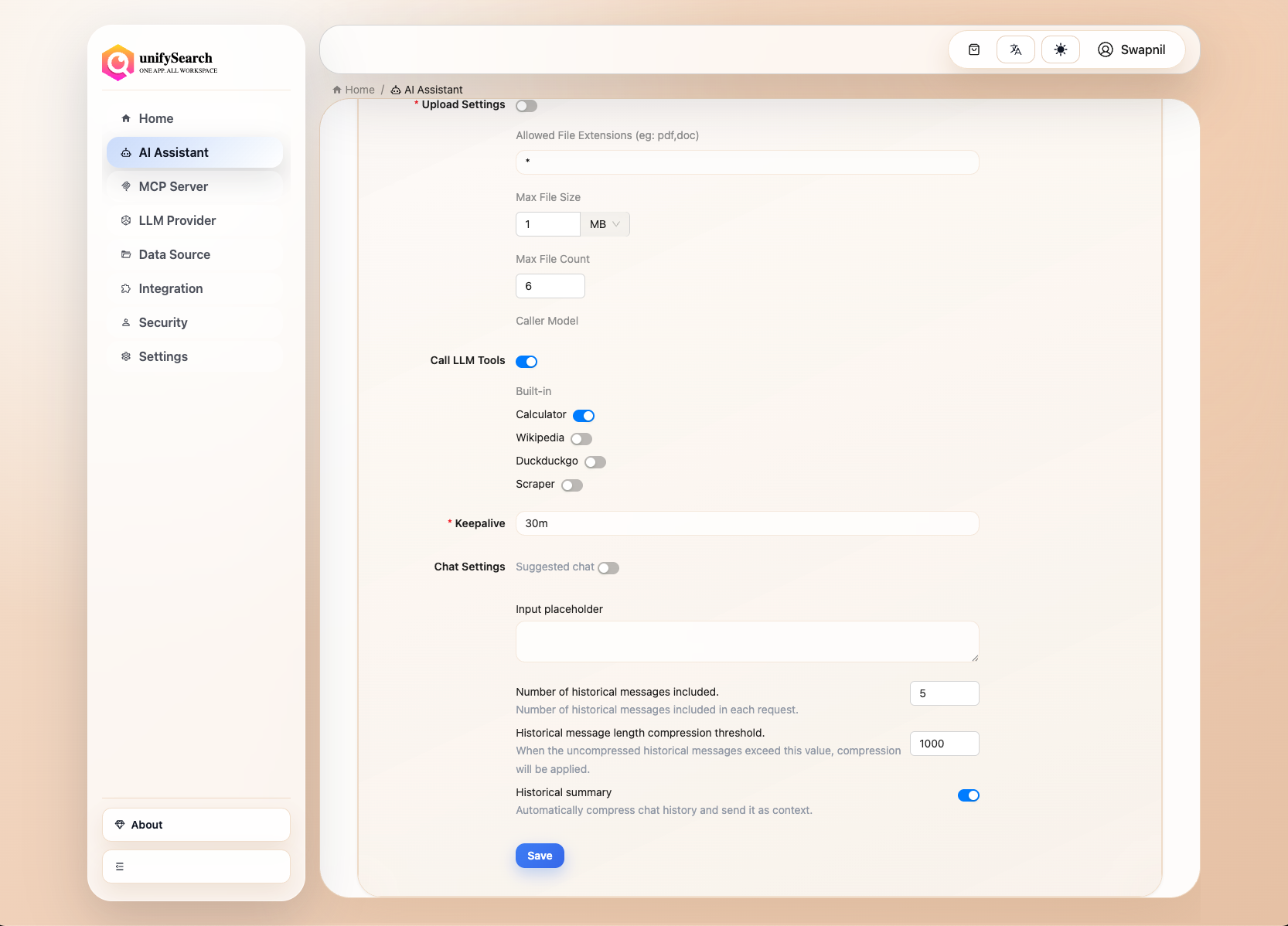Disable the Calculator tool switch
This screenshot has height=926, width=1288.
click(584, 416)
